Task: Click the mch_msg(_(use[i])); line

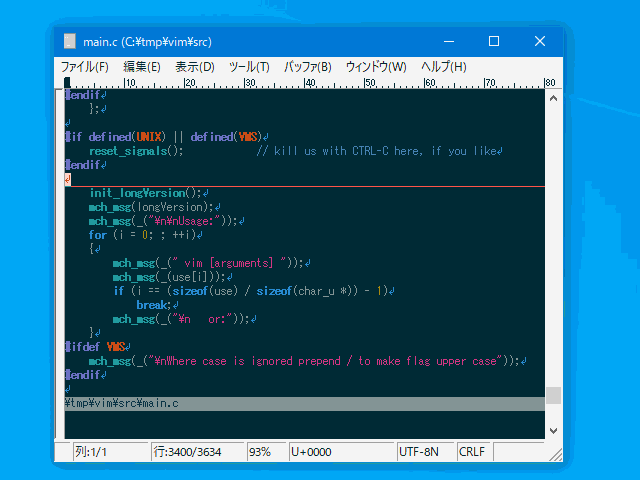Action: point(173,277)
